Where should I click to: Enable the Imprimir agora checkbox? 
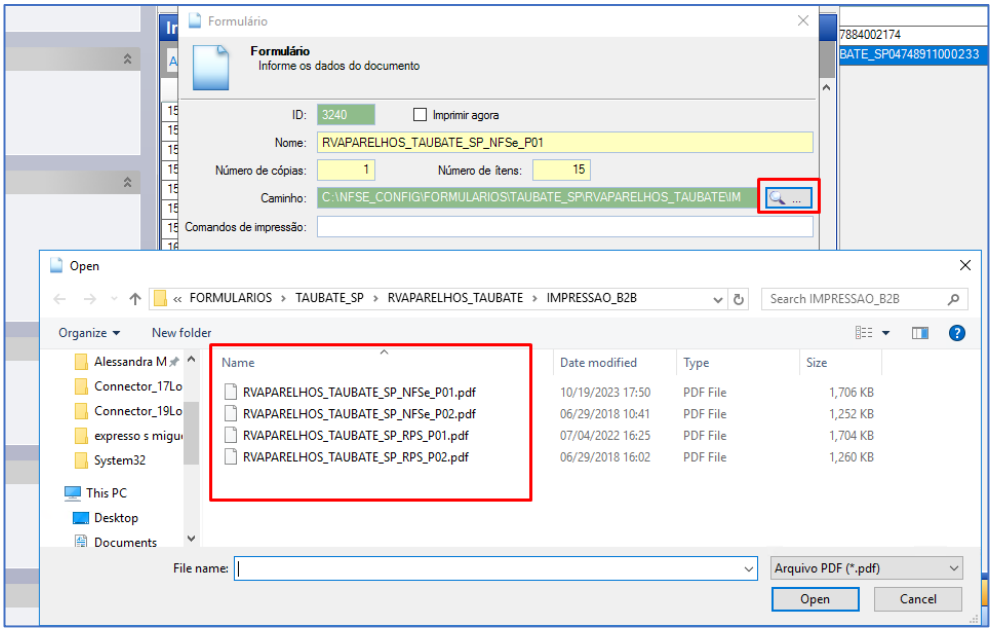[420, 115]
